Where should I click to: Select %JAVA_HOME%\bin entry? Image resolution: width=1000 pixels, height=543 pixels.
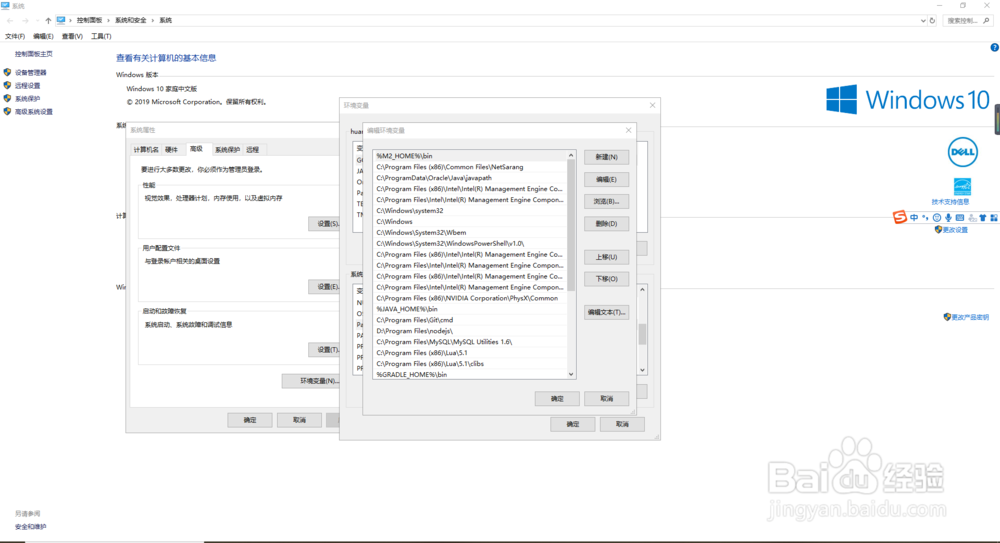[469, 309]
